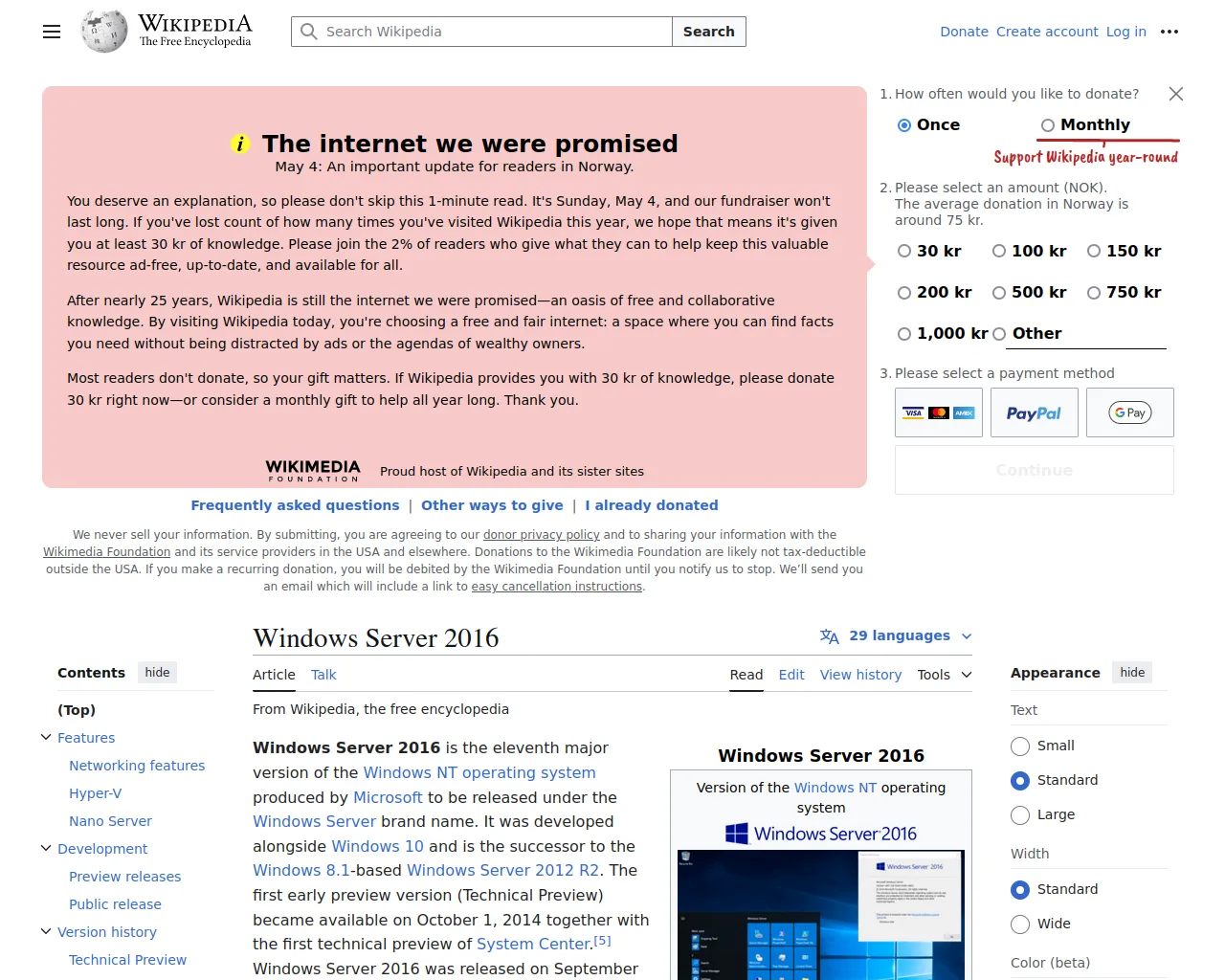Select the Monthly donation frequency

point(1048,125)
